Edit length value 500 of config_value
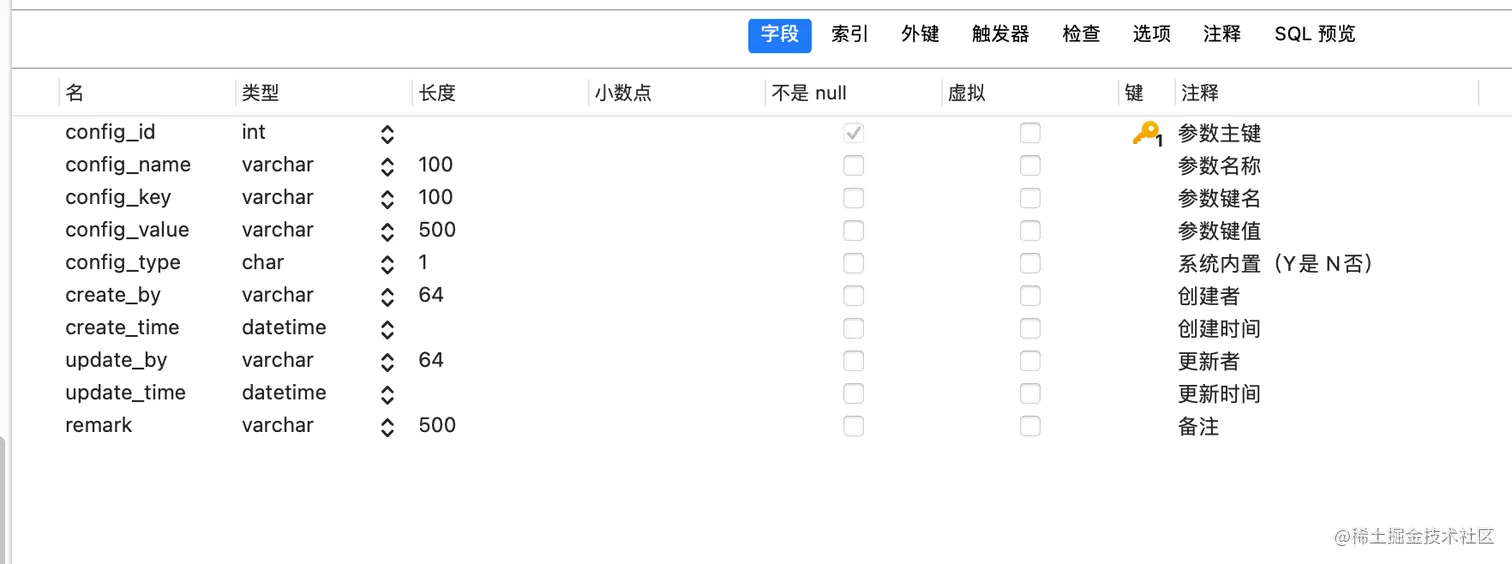 (437, 230)
